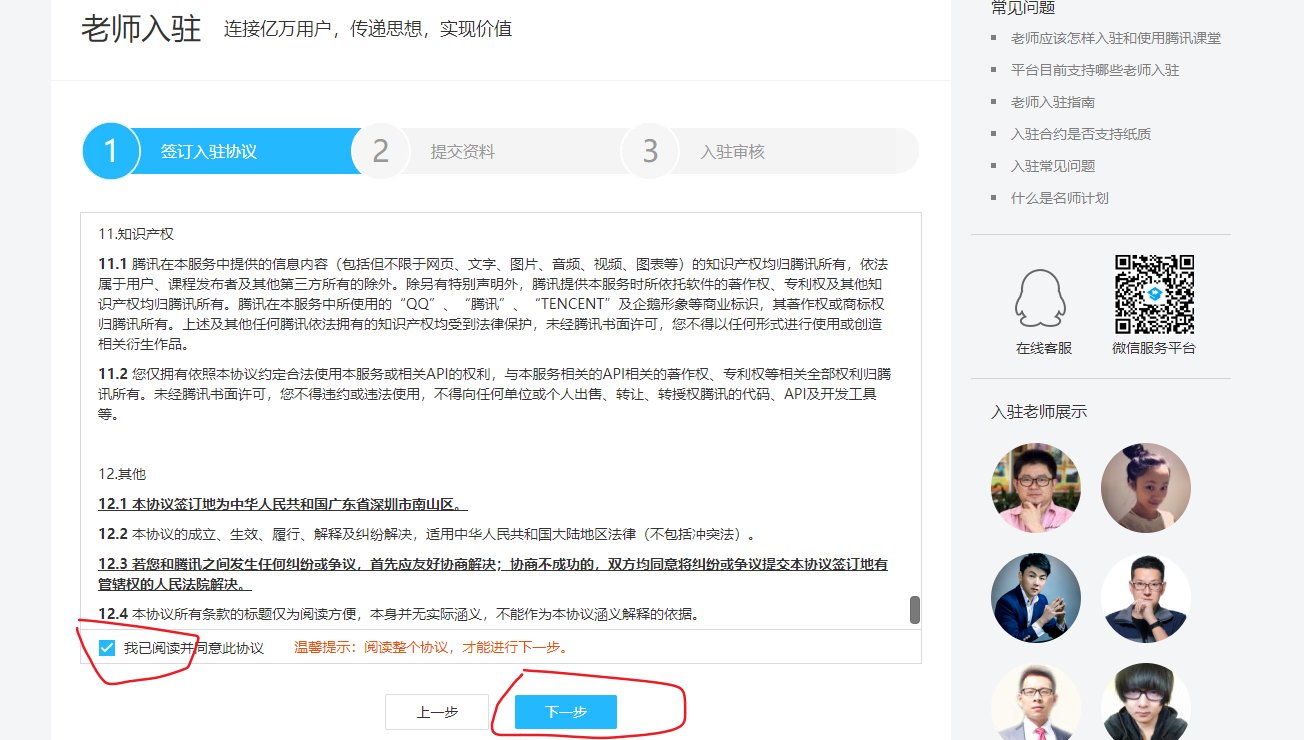Viewport: 1304px width, 740px height.
Task: Open teacher avatar with glasses on white background
Action: [x=1146, y=598]
